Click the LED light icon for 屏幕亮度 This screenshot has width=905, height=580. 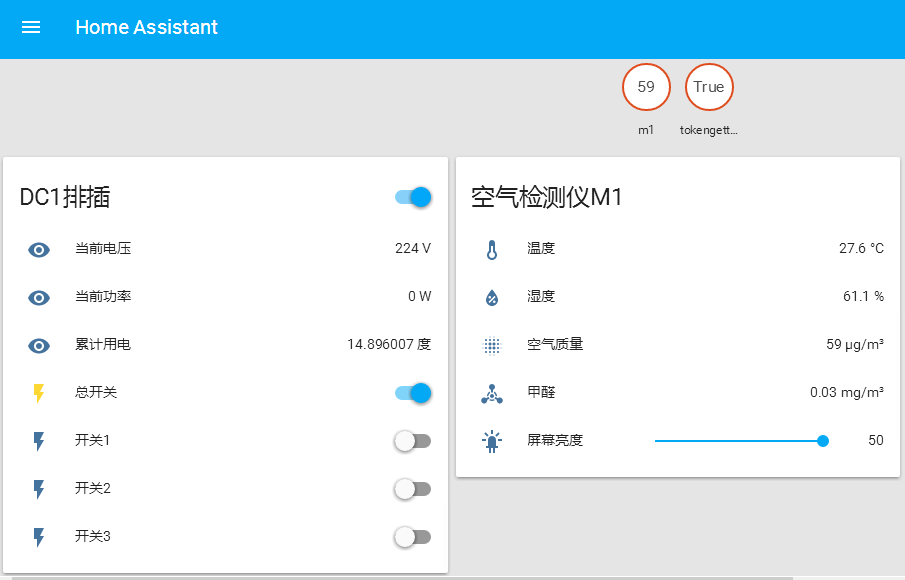coord(492,441)
